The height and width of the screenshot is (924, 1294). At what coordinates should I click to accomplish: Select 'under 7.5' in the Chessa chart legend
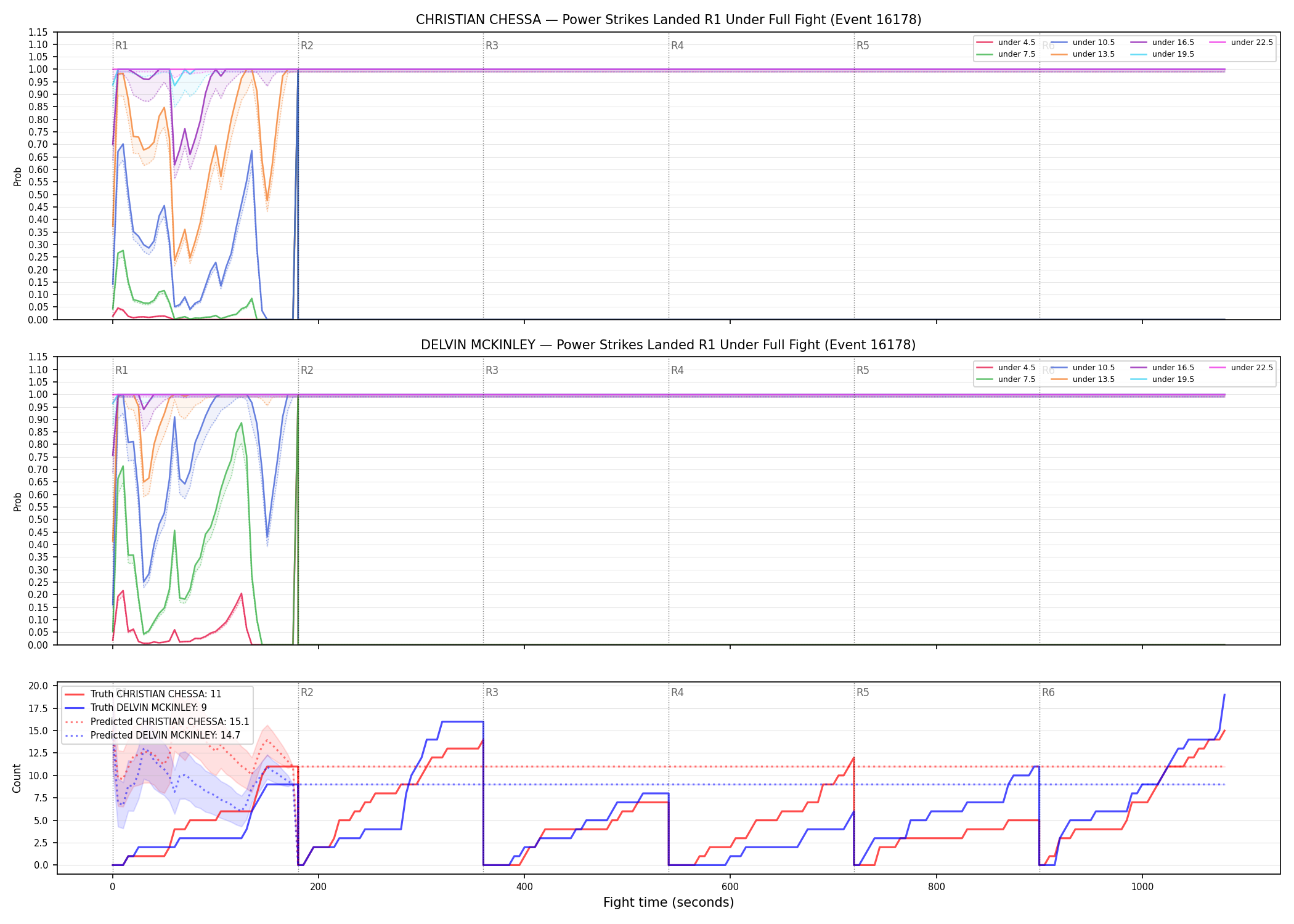click(x=1006, y=54)
